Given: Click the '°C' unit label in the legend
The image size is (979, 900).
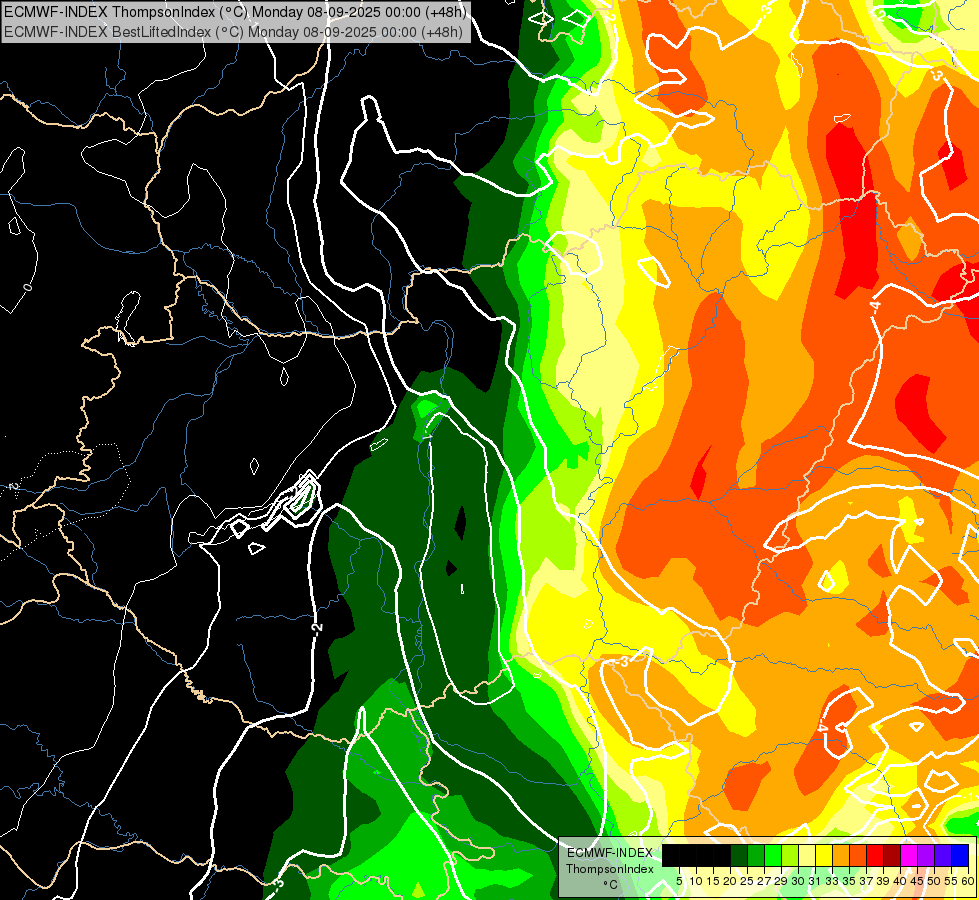Looking at the screenshot, I should (611, 885).
